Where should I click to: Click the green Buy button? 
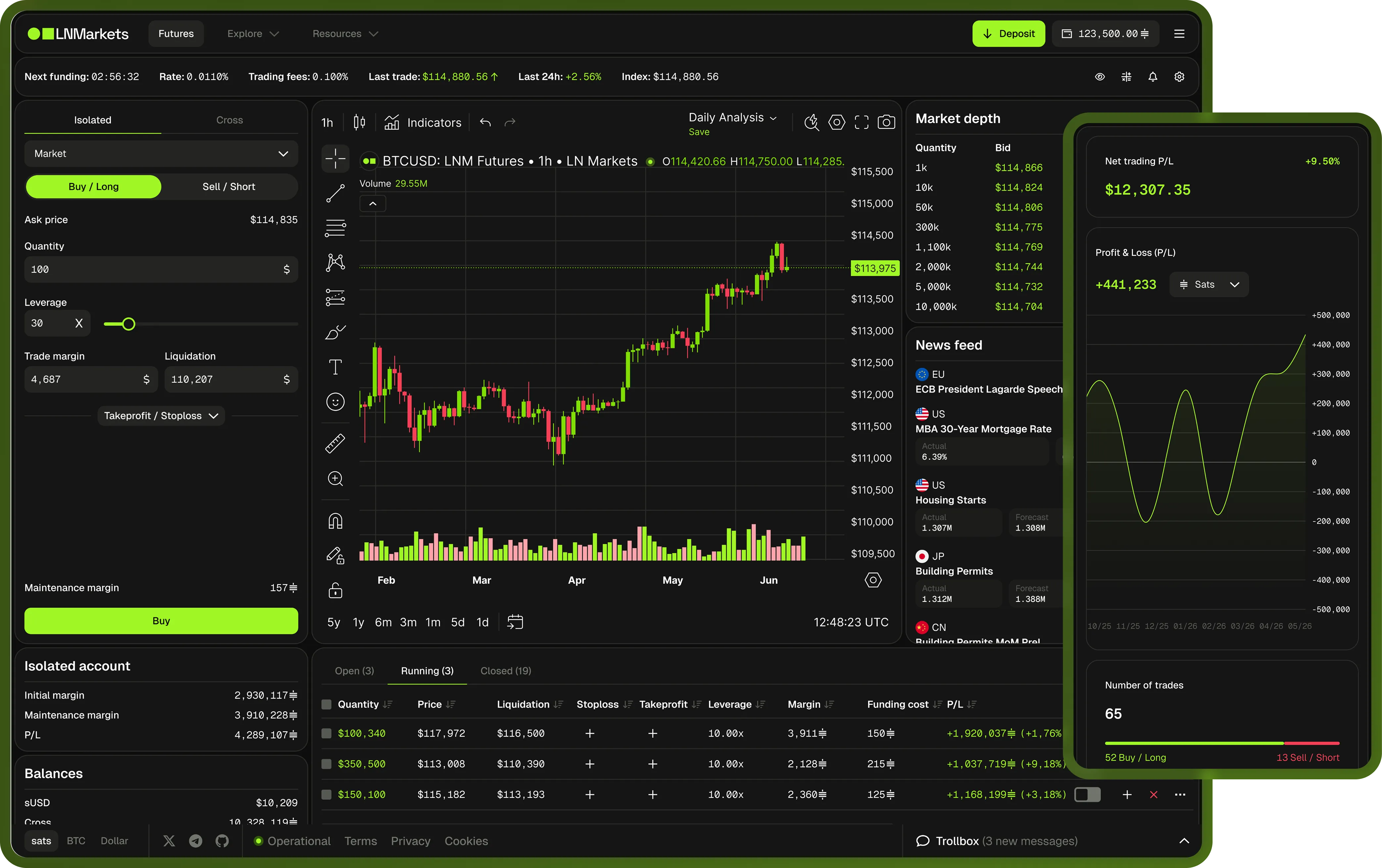pyautogui.click(x=161, y=621)
